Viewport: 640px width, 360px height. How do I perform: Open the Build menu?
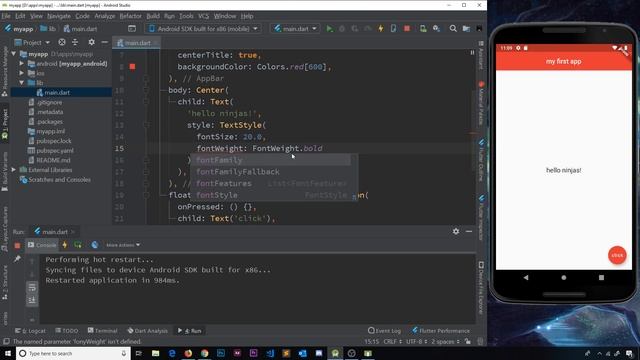coord(153,16)
